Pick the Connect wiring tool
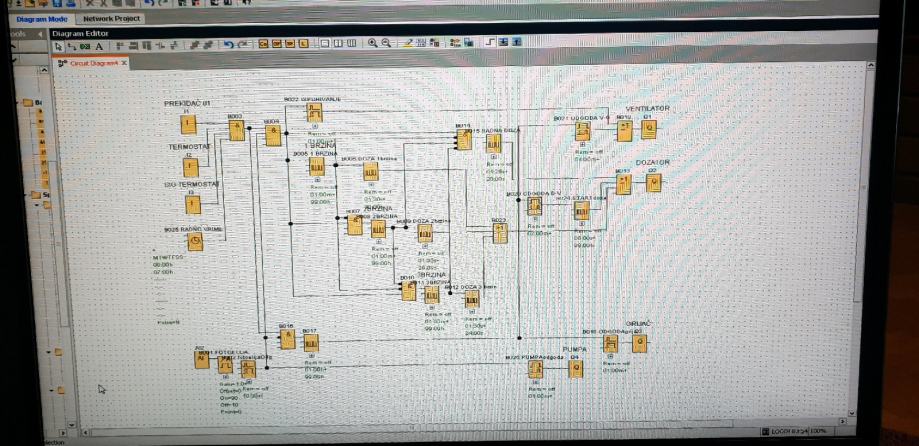This screenshot has width=919, height=446. tap(72, 45)
